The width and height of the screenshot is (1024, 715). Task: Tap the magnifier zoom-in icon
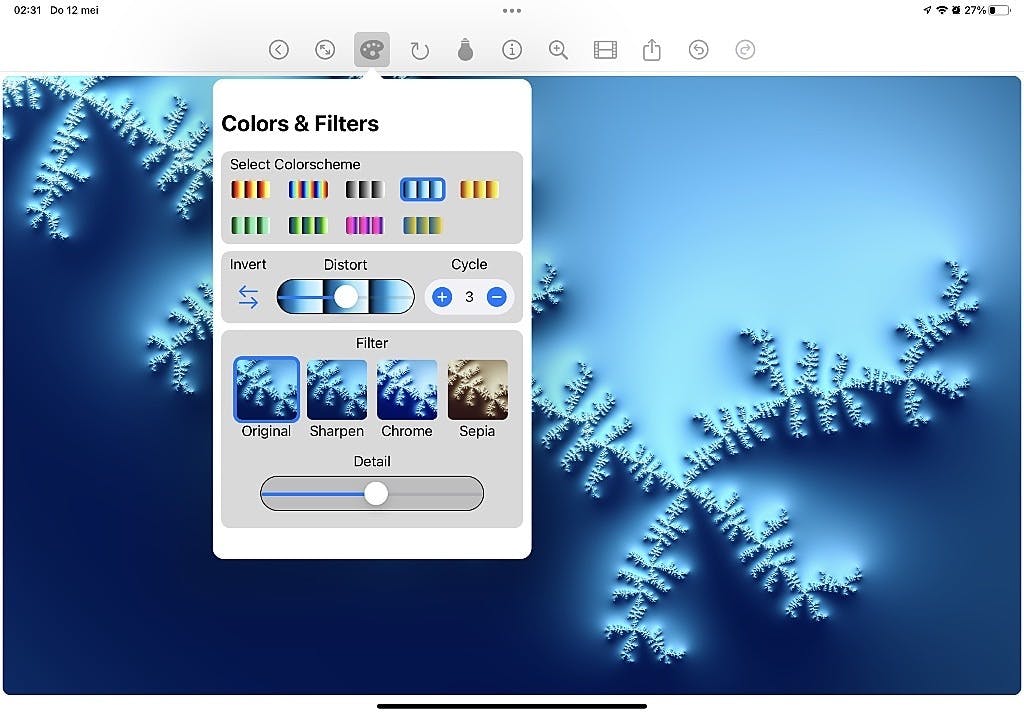pos(558,50)
